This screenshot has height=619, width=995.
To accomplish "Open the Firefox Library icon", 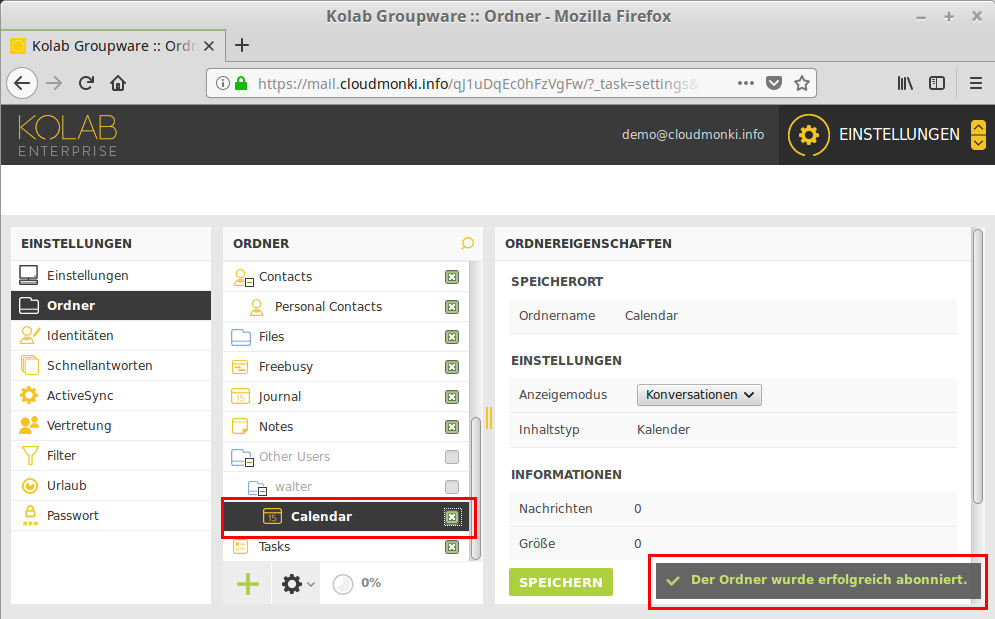I will (x=905, y=83).
